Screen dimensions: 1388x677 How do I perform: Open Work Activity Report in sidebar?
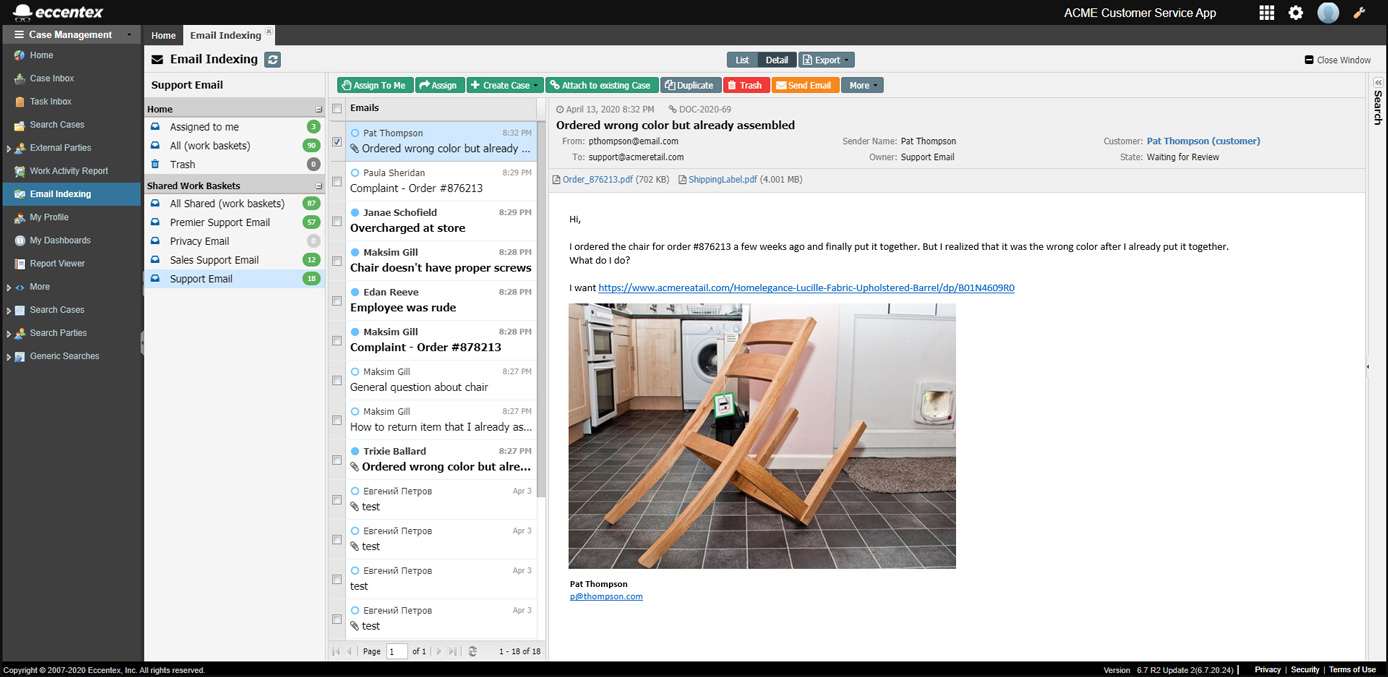68,171
